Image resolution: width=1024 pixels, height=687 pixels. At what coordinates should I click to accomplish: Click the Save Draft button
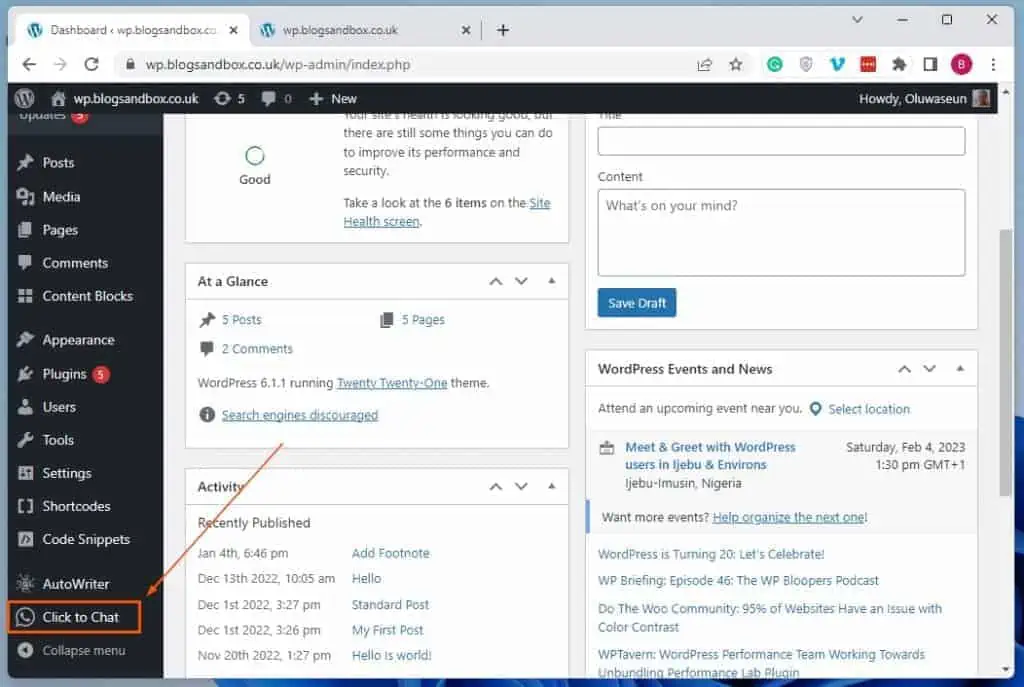pyautogui.click(x=637, y=301)
